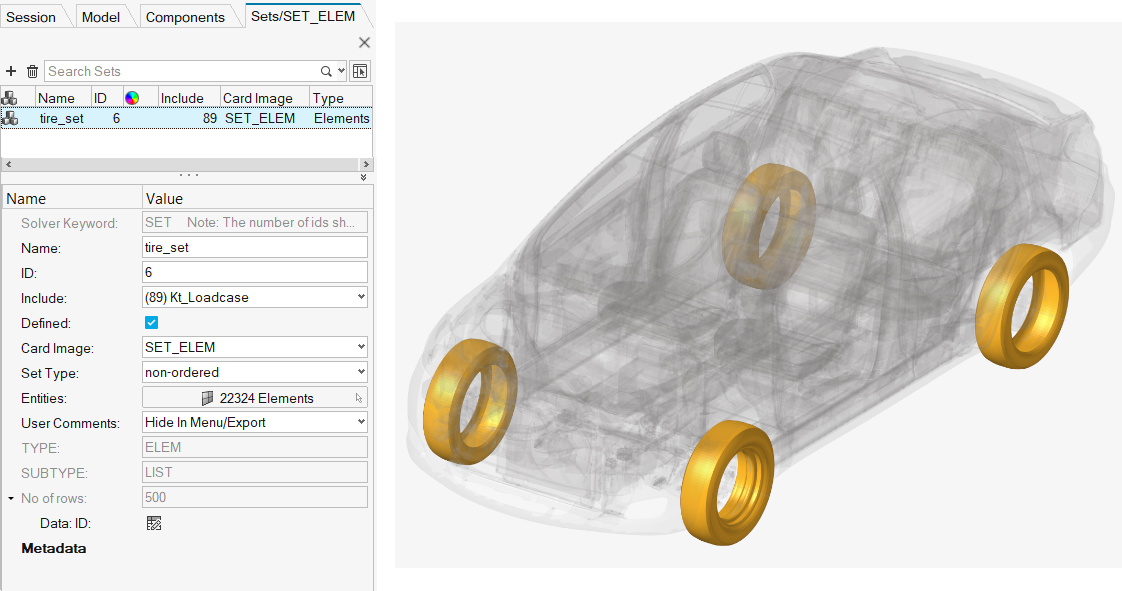Image resolution: width=1122 pixels, height=591 pixels.
Task: Switch to the Model tab
Action: [100, 17]
